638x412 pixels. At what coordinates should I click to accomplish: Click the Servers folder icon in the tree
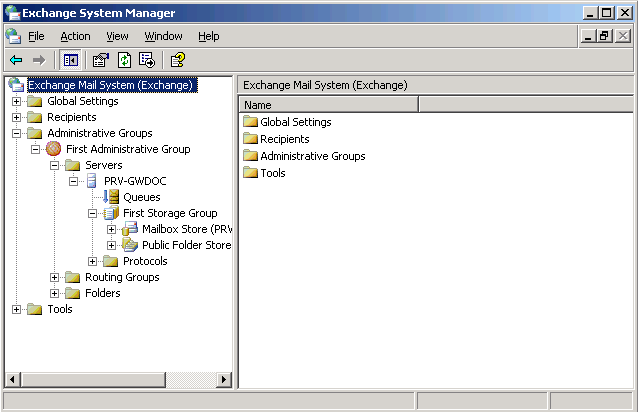pyautogui.click(x=73, y=165)
